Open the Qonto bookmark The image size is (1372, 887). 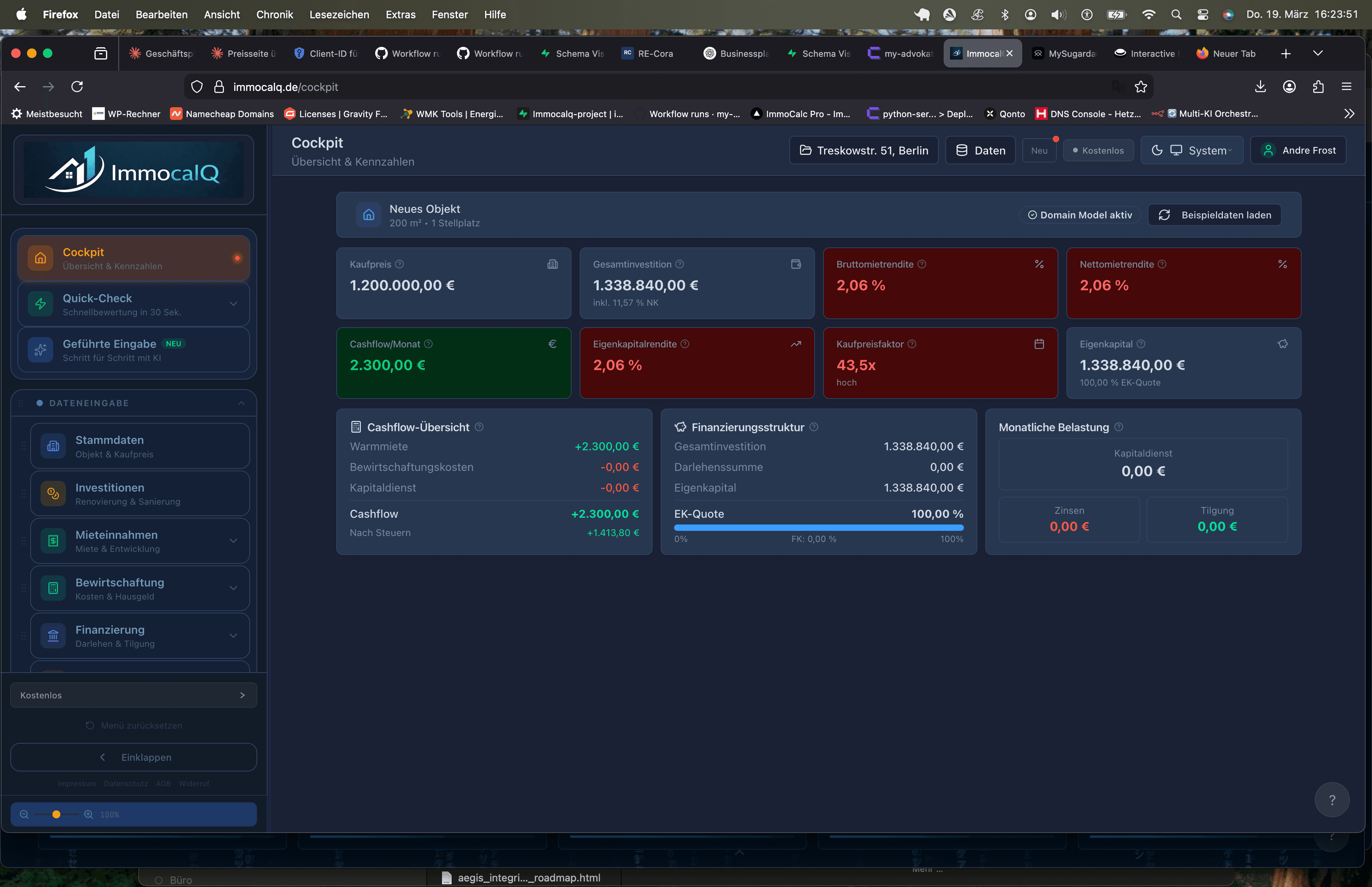(1005, 114)
